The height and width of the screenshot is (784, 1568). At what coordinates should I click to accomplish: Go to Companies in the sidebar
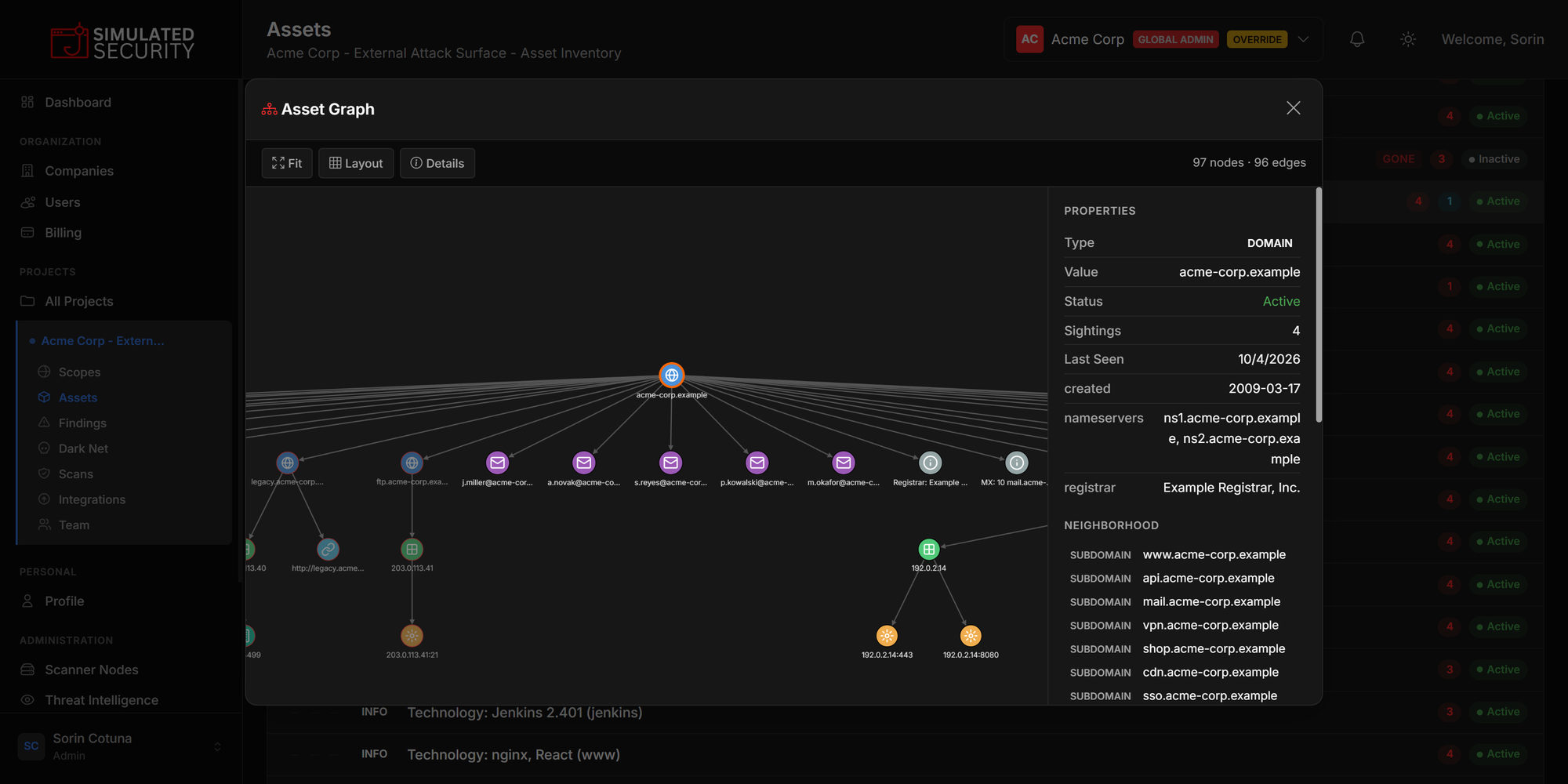tap(79, 171)
